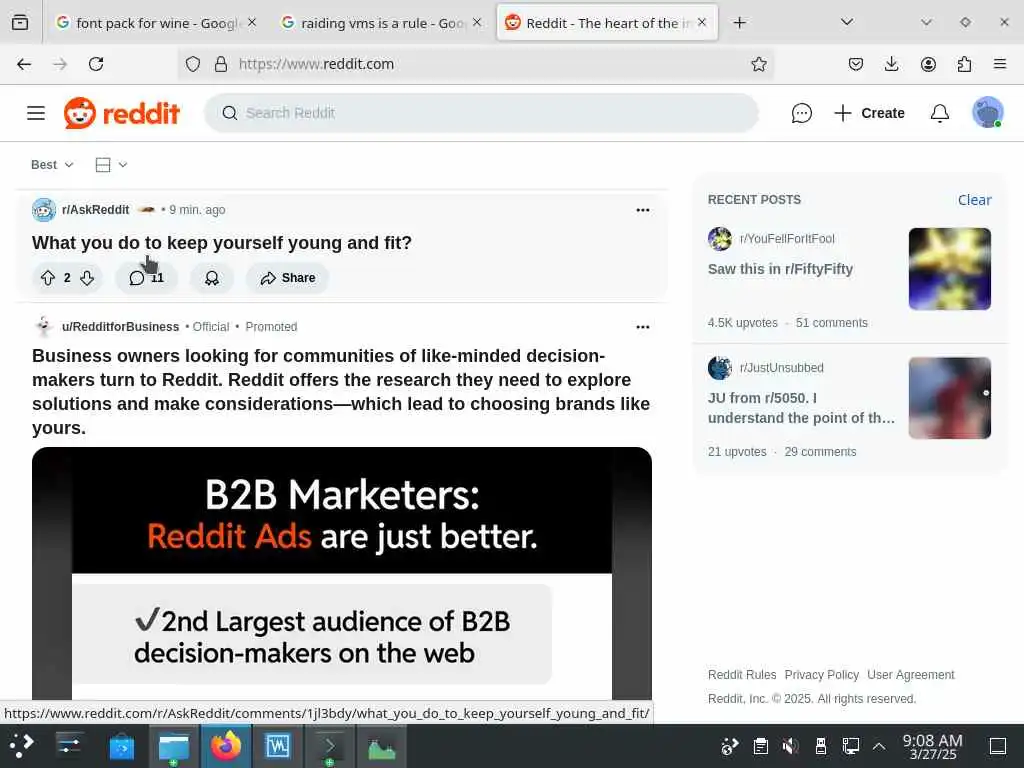The height and width of the screenshot is (768, 1024).
Task: Show hidden system tray icons
Action: point(879,746)
